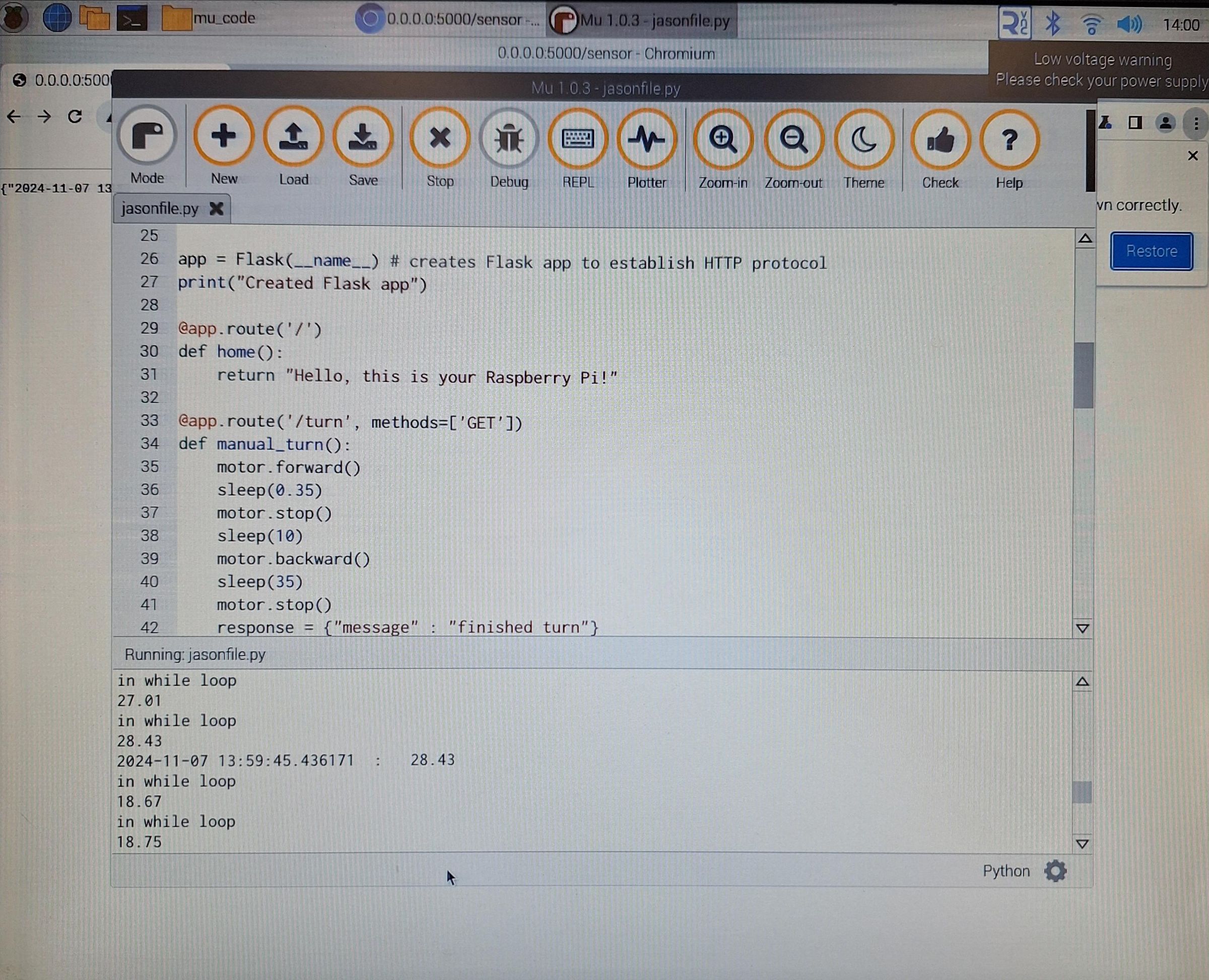
Task: Open Chromium profile icon
Action: pos(1166,123)
